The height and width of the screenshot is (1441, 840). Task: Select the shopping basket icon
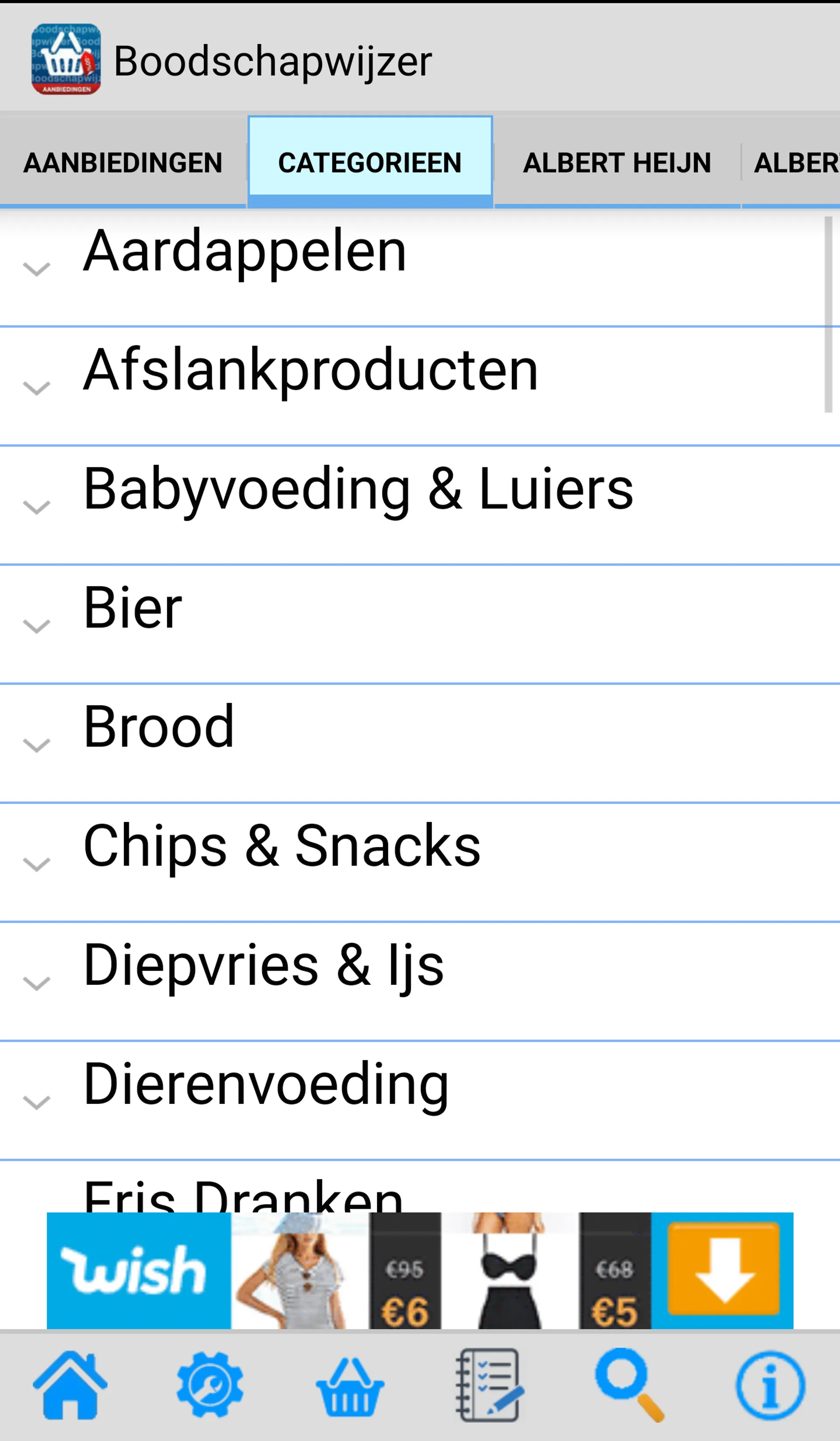click(350, 1387)
